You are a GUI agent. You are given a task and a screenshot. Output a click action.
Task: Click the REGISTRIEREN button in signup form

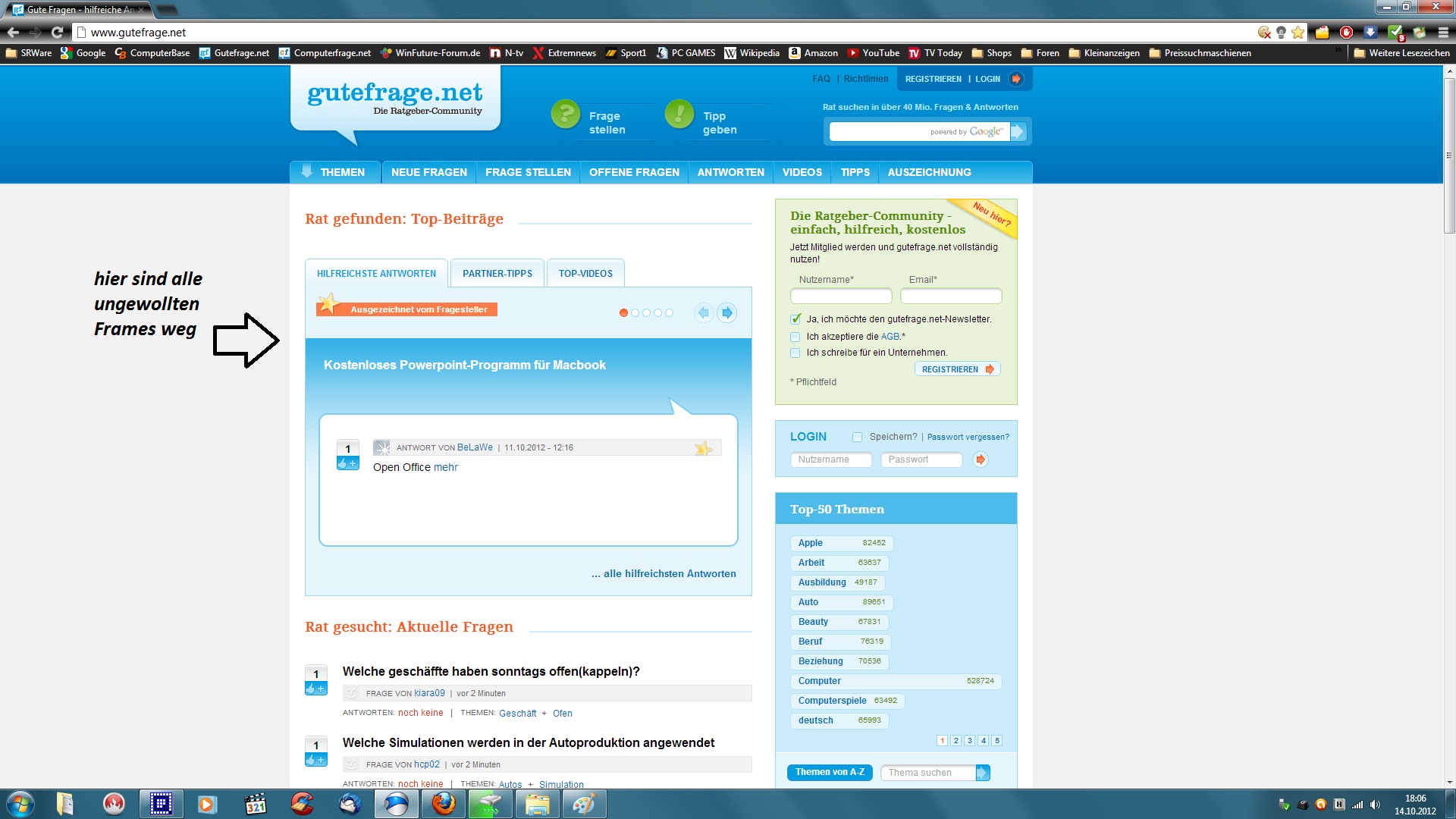click(x=957, y=369)
